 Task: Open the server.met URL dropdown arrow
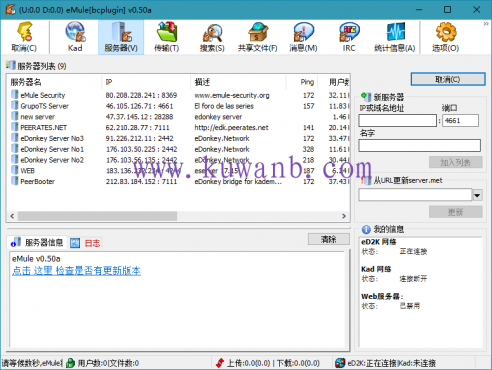coord(477,195)
